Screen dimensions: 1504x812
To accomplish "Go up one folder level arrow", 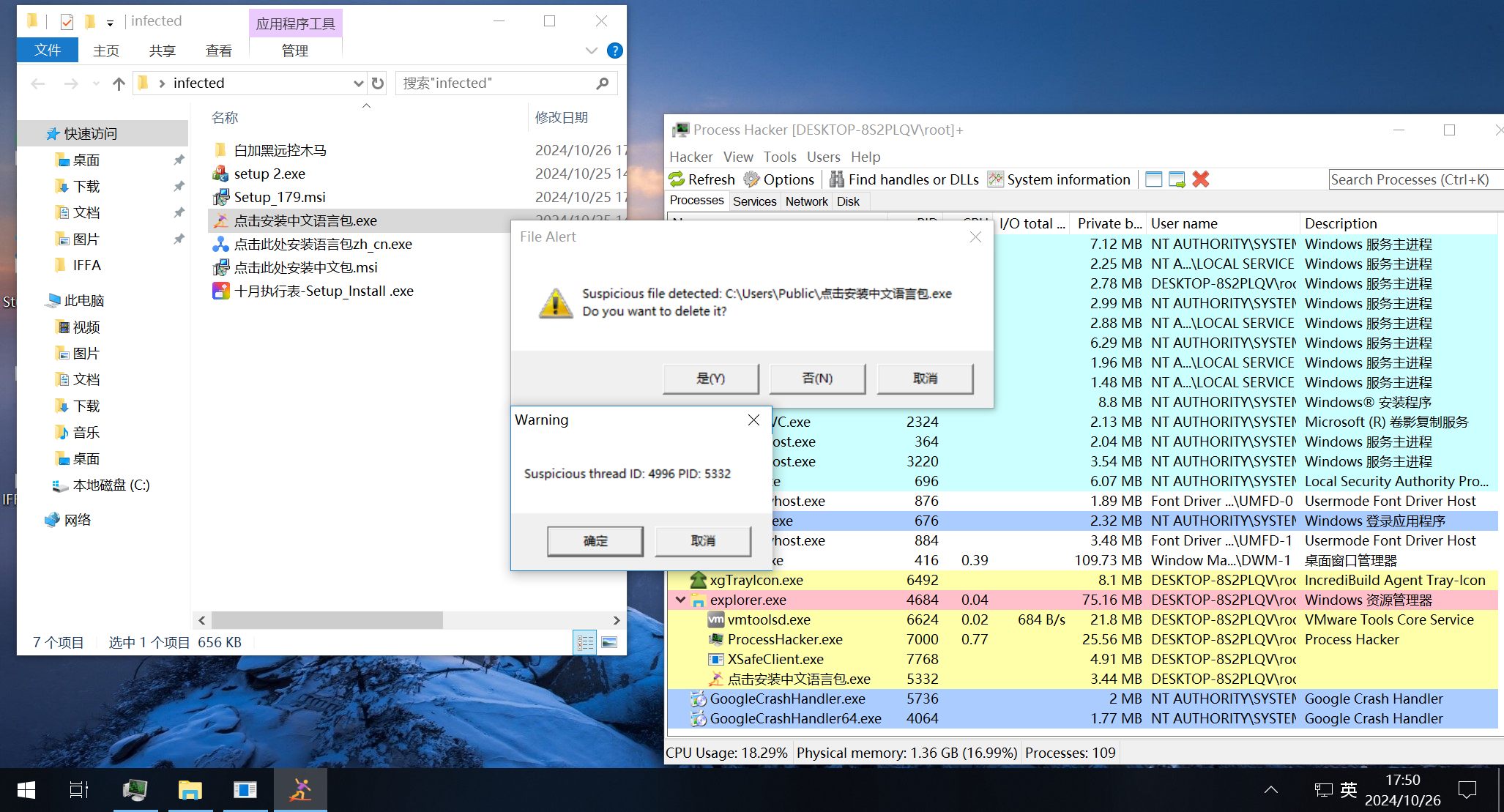I will 119,83.
